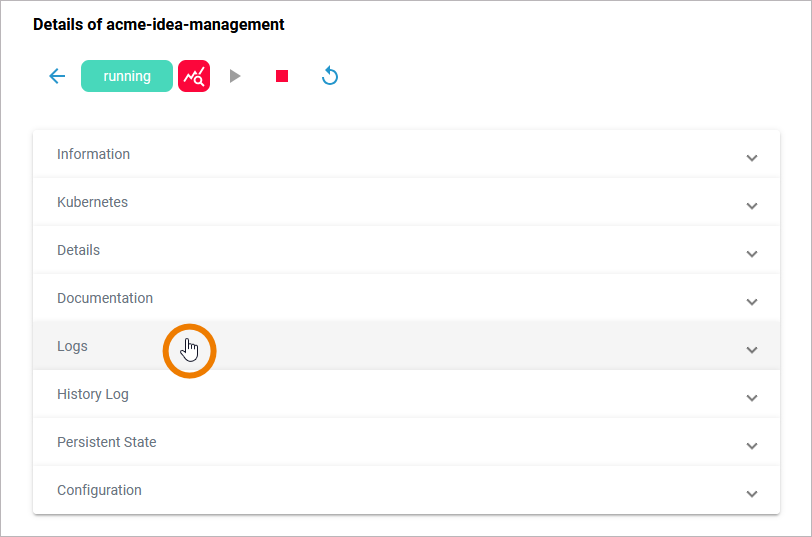Click the green running status badge
812x537 pixels.
coord(127,76)
